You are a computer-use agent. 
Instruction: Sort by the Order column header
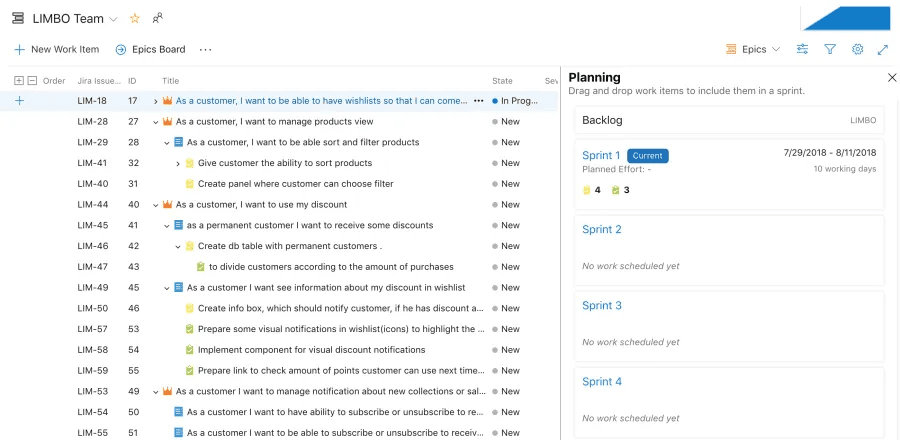point(54,81)
